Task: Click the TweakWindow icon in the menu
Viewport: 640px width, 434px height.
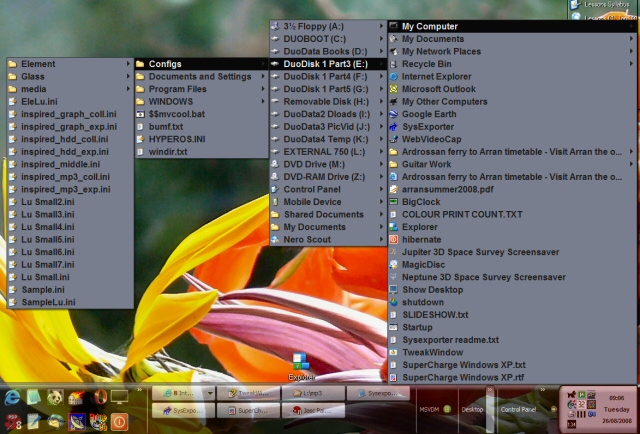Action: coord(393,352)
